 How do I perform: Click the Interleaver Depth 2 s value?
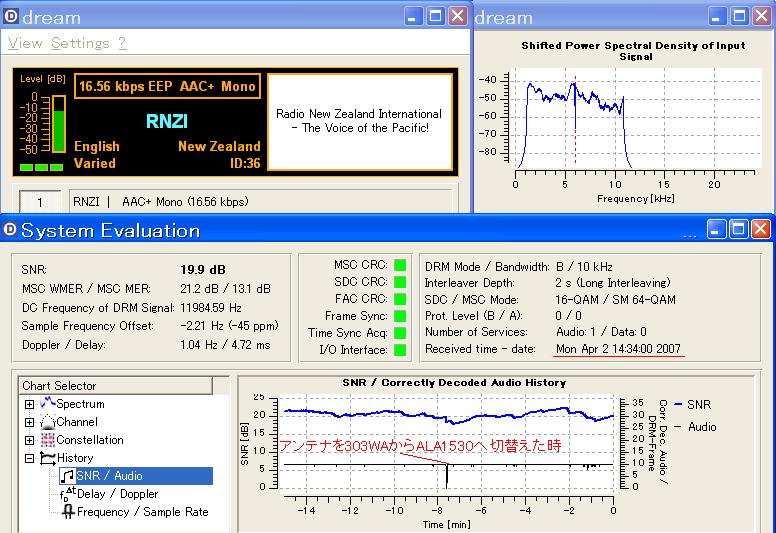coord(613,283)
